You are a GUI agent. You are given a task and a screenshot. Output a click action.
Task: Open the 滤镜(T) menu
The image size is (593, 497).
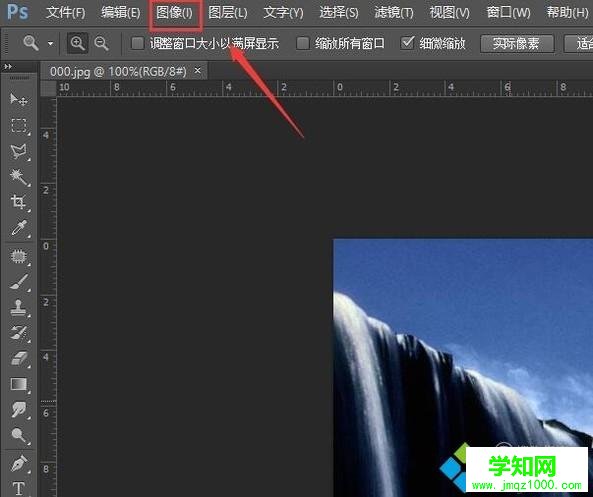click(394, 13)
